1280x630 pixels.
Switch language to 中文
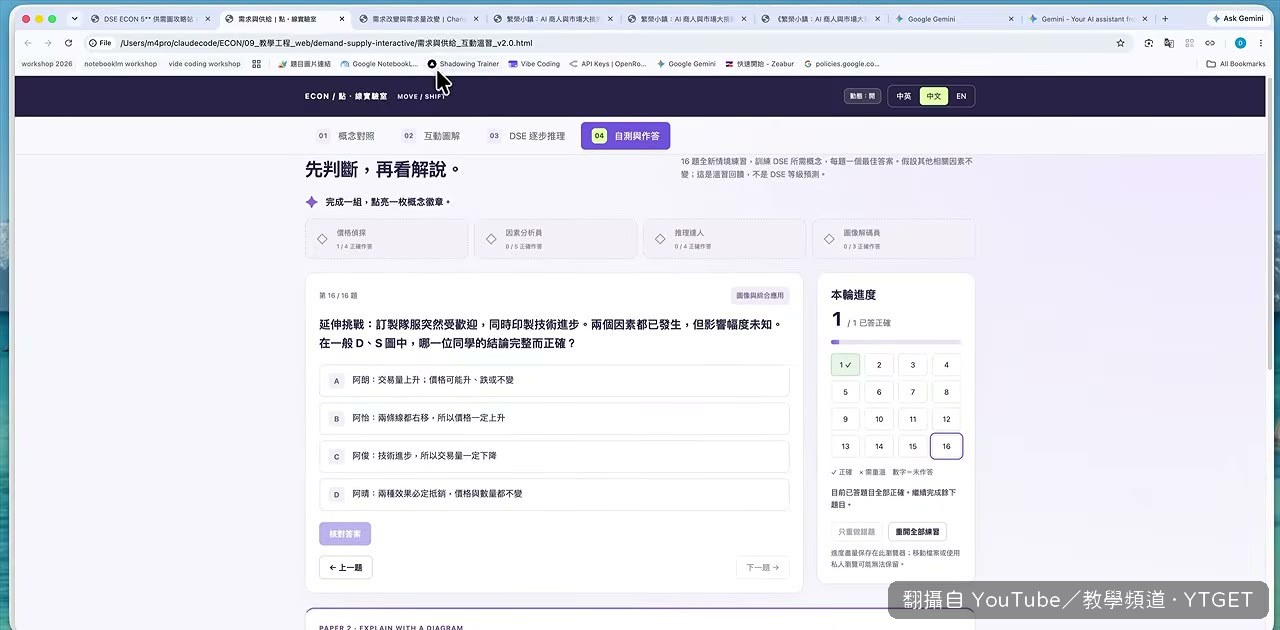[x=933, y=96]
